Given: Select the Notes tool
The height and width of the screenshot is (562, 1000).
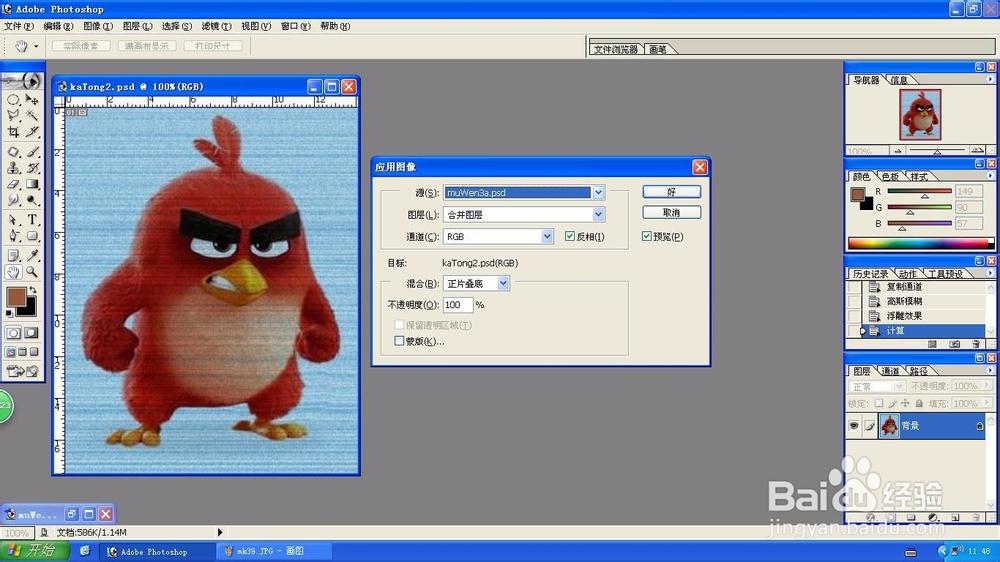Looking at the screenshot, I should click(13, 256).
